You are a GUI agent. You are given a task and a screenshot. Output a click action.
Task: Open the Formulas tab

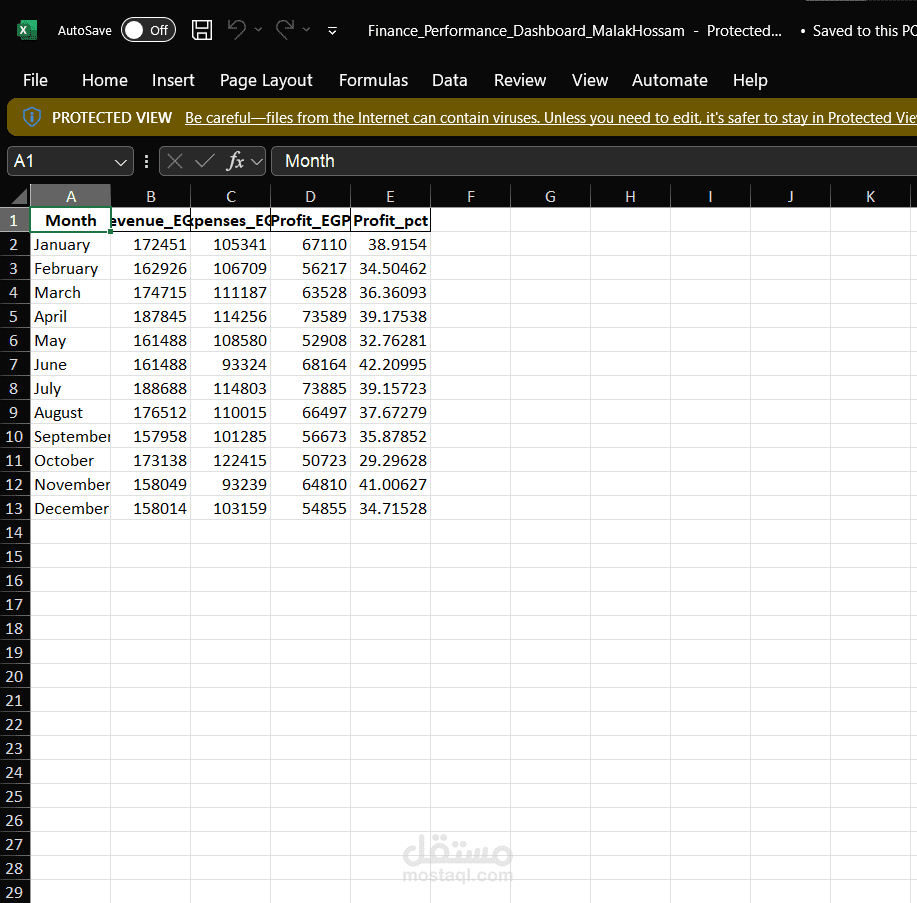[373, 80]
